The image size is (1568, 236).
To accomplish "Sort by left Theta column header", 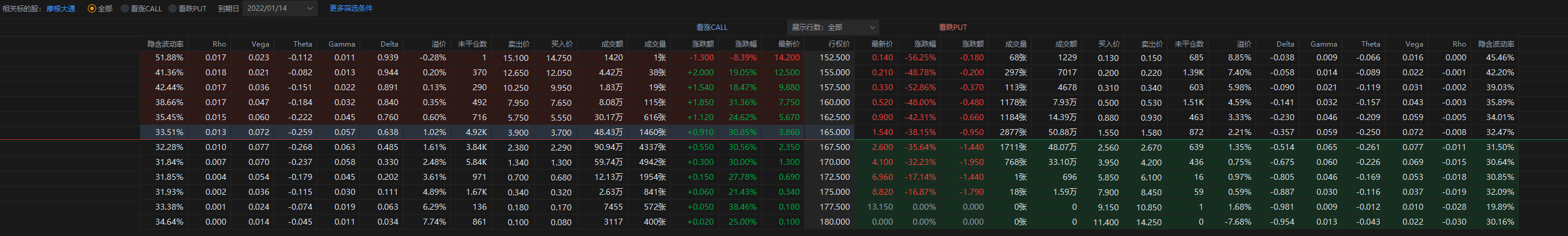I will click(x=302, y=44).
